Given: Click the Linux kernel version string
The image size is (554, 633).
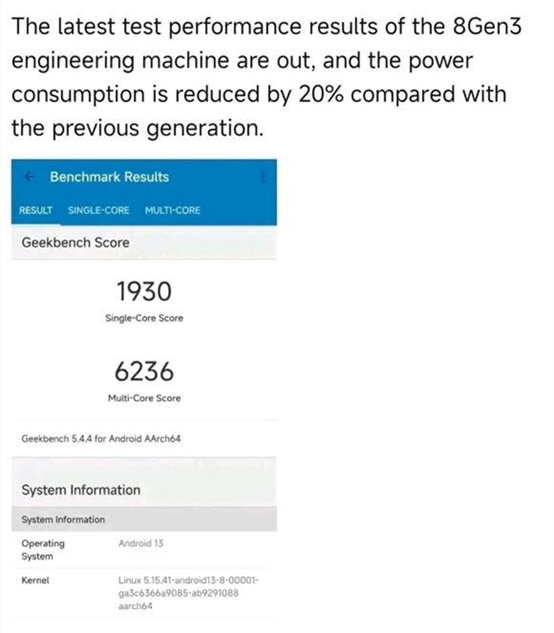Looking at the screenshot, I should point(188,593).
